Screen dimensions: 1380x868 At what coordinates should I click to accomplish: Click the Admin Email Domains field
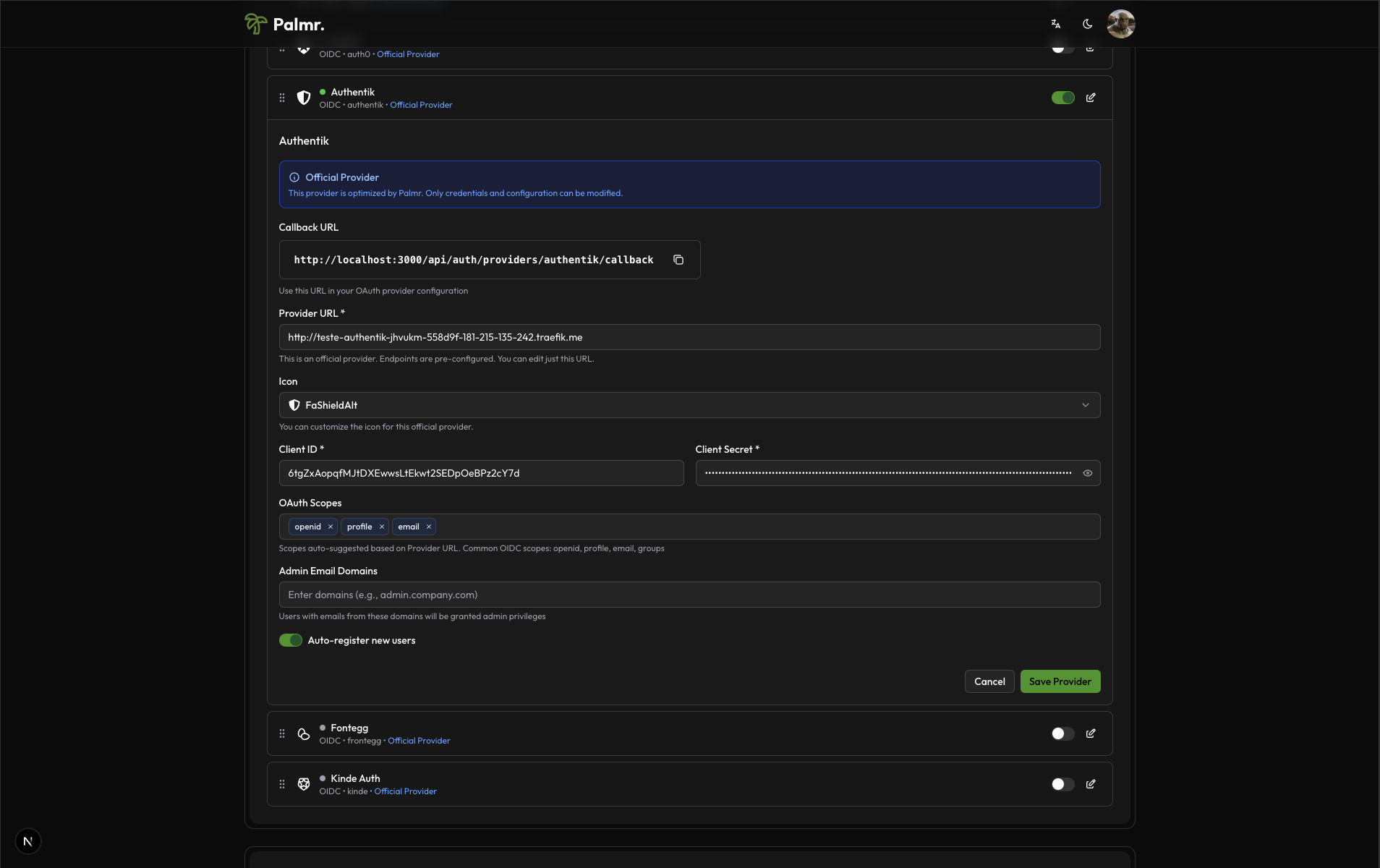click(x=689, y=595)
